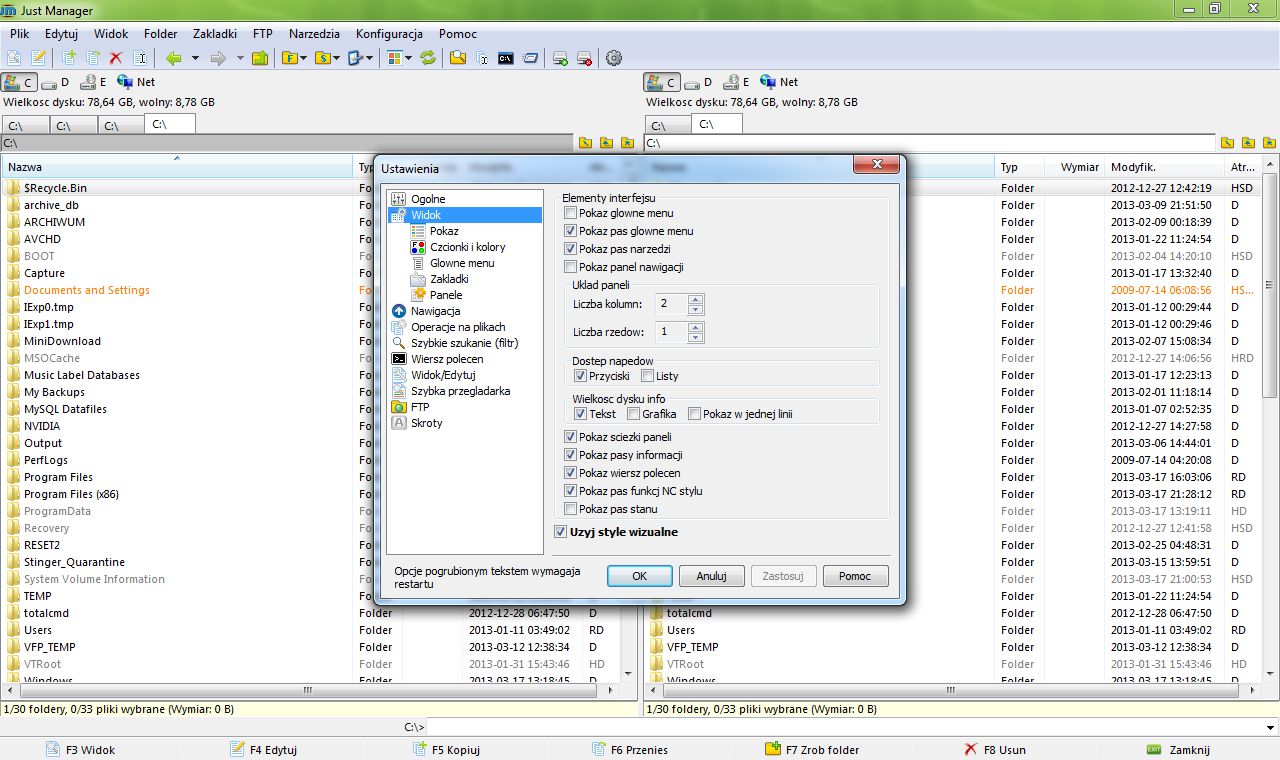Open back history dropdown arrow
The width and height of the screenshot is (1280, 760).
tap(195, 58)
